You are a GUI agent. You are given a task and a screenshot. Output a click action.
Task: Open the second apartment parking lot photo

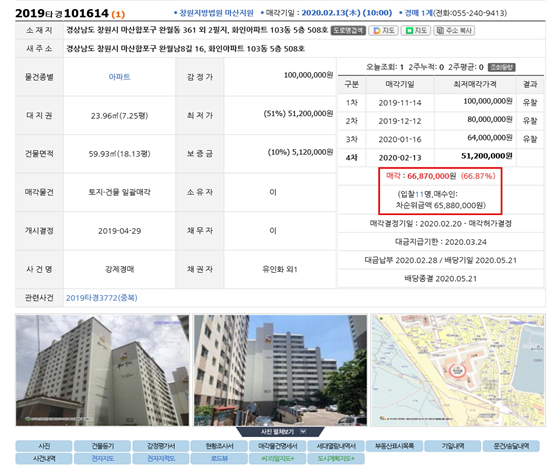[x=280, y=370]
